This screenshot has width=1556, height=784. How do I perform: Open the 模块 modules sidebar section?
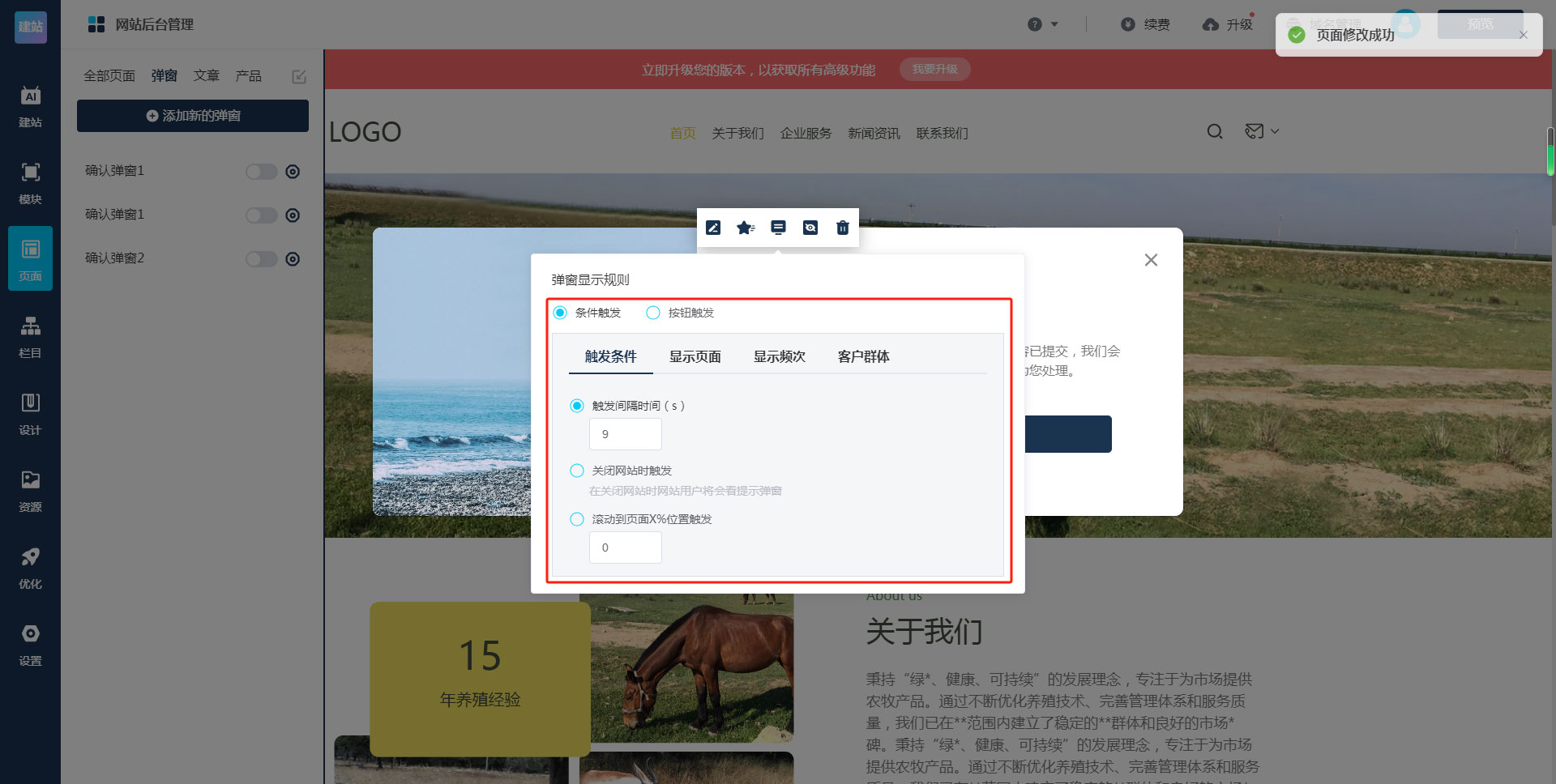pos(30,184)
